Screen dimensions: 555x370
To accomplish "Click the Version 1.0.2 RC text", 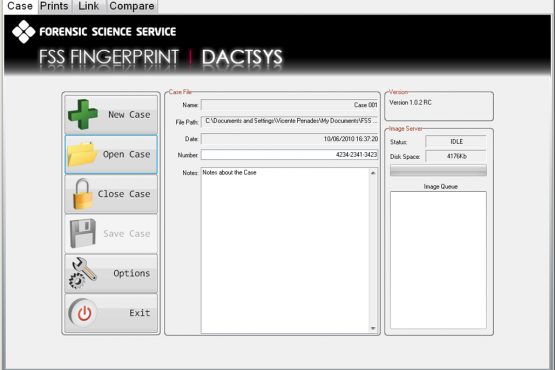I will point(410,103).
